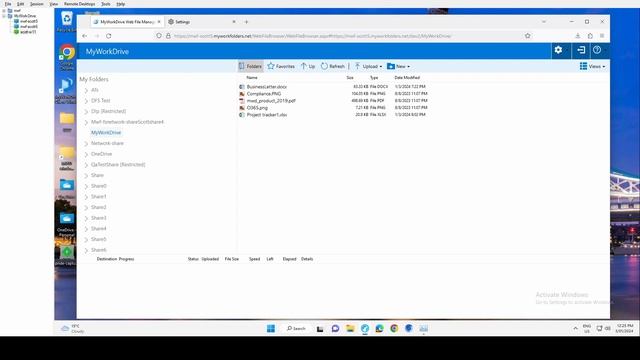This screenshot has width=640, height=360.
Task: Close the Settings browser tab
Action: click(x=234, y=22)
